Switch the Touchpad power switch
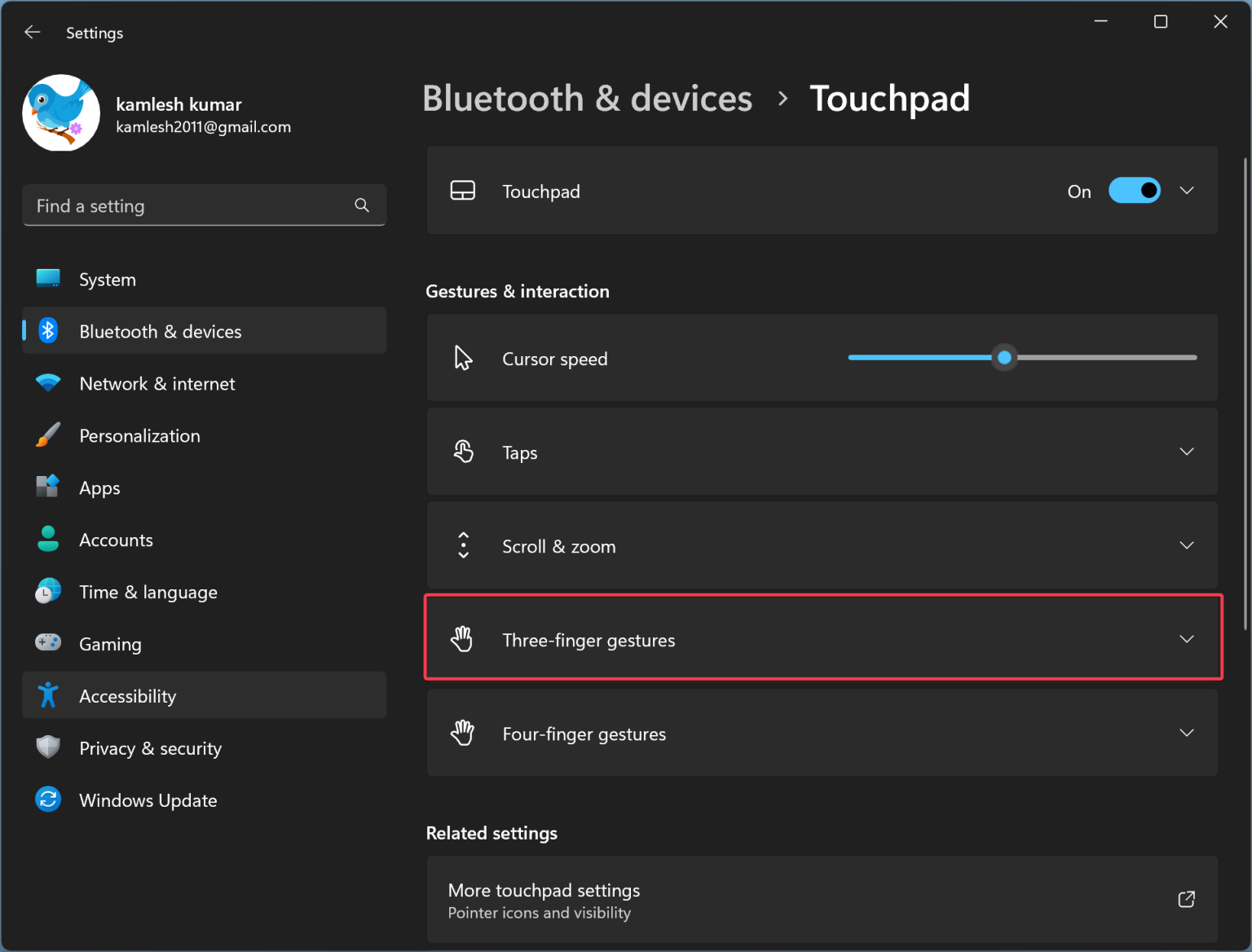This screenshot has width=1252, height=952. tap(1134, 190)
